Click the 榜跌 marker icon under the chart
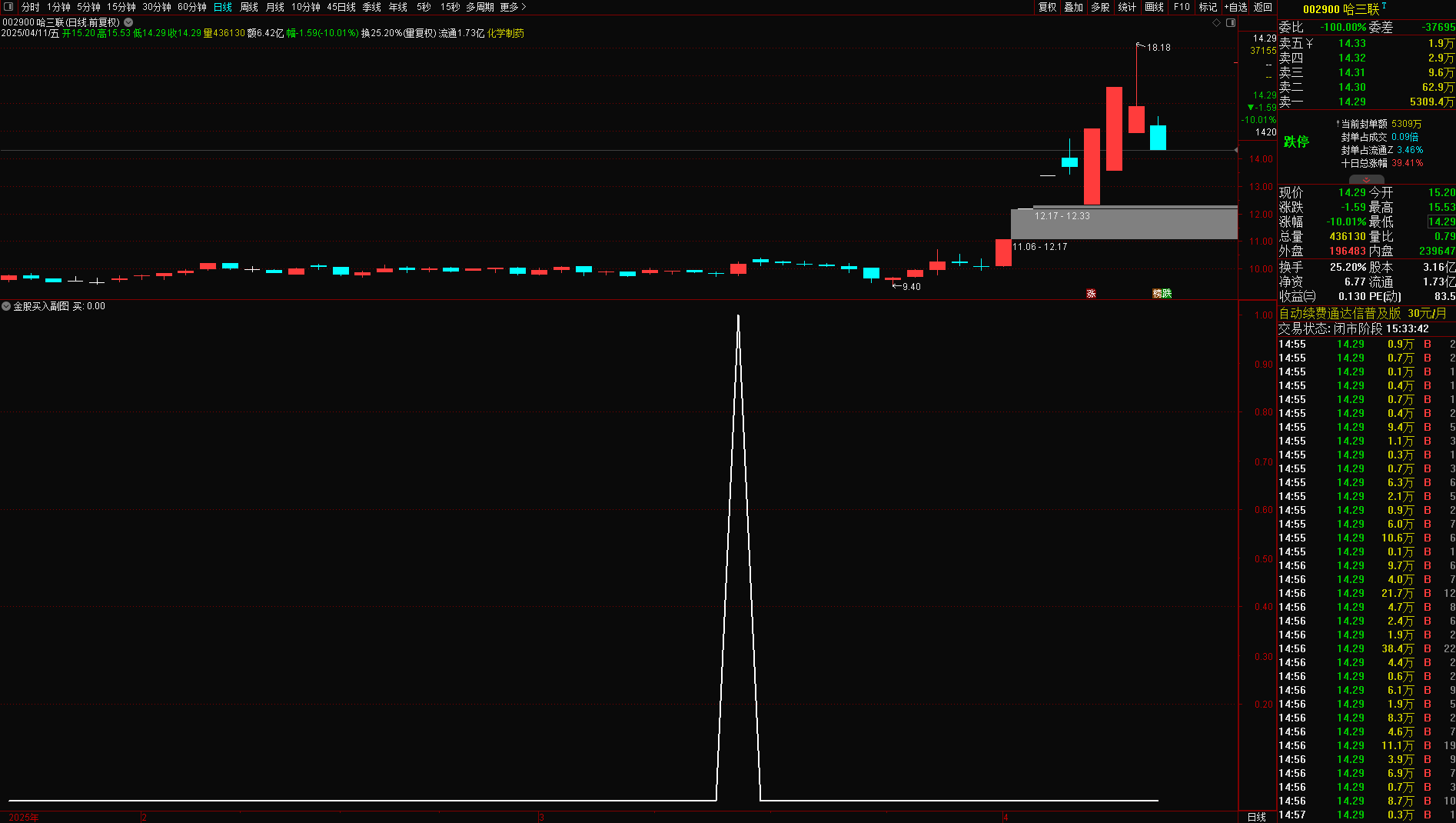The height and width of the screenshot is (823, 1456). [x=1162, y=294]
